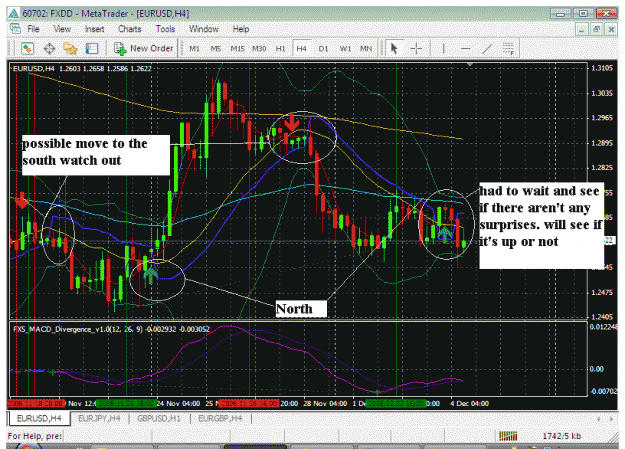Click the New Order button
This screenshot has width=625, height=449.
[x=143, y=48]
